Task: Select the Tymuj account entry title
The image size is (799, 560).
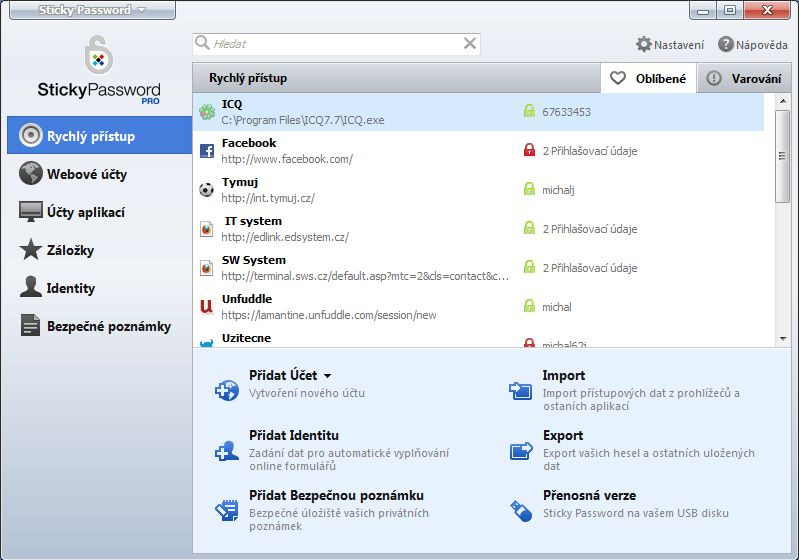Action: point(240,182)
